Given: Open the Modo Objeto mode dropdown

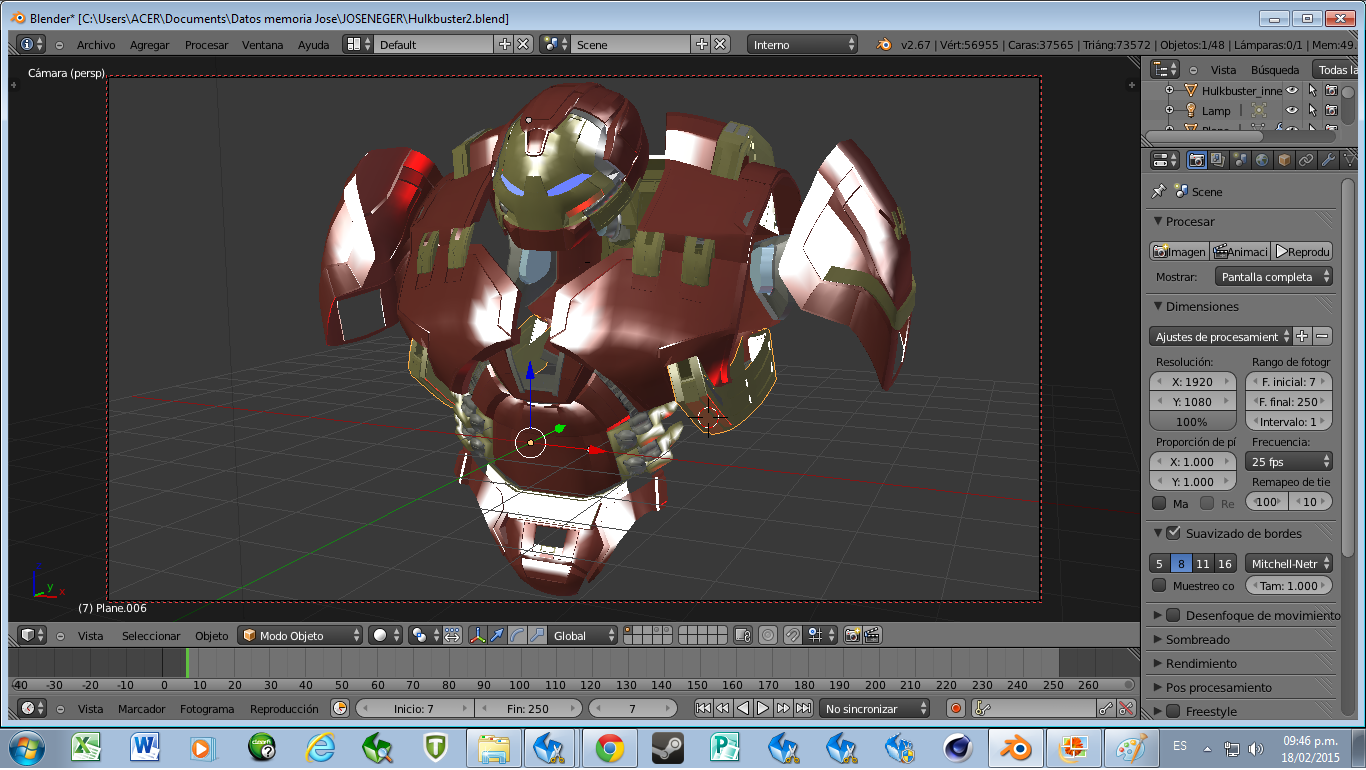Looking at the screenshot, I should tap(301, 635).
